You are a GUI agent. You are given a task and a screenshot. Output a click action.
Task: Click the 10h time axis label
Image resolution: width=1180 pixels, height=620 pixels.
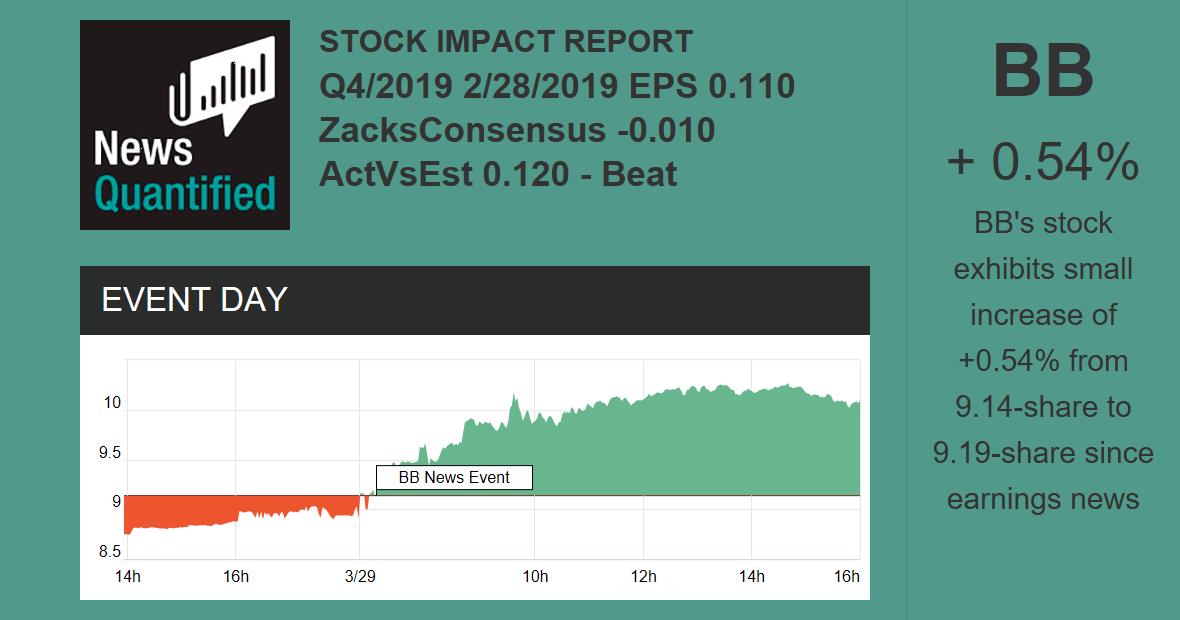click(x=535, y=576)
